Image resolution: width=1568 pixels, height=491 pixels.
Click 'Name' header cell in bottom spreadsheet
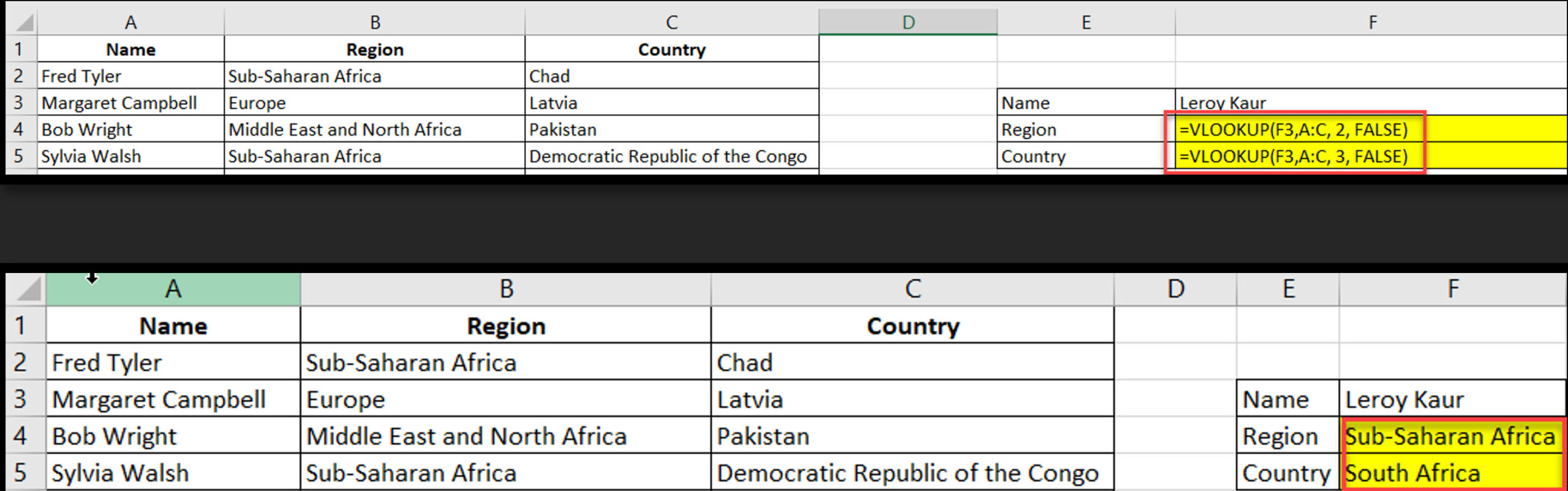point(173,325)
